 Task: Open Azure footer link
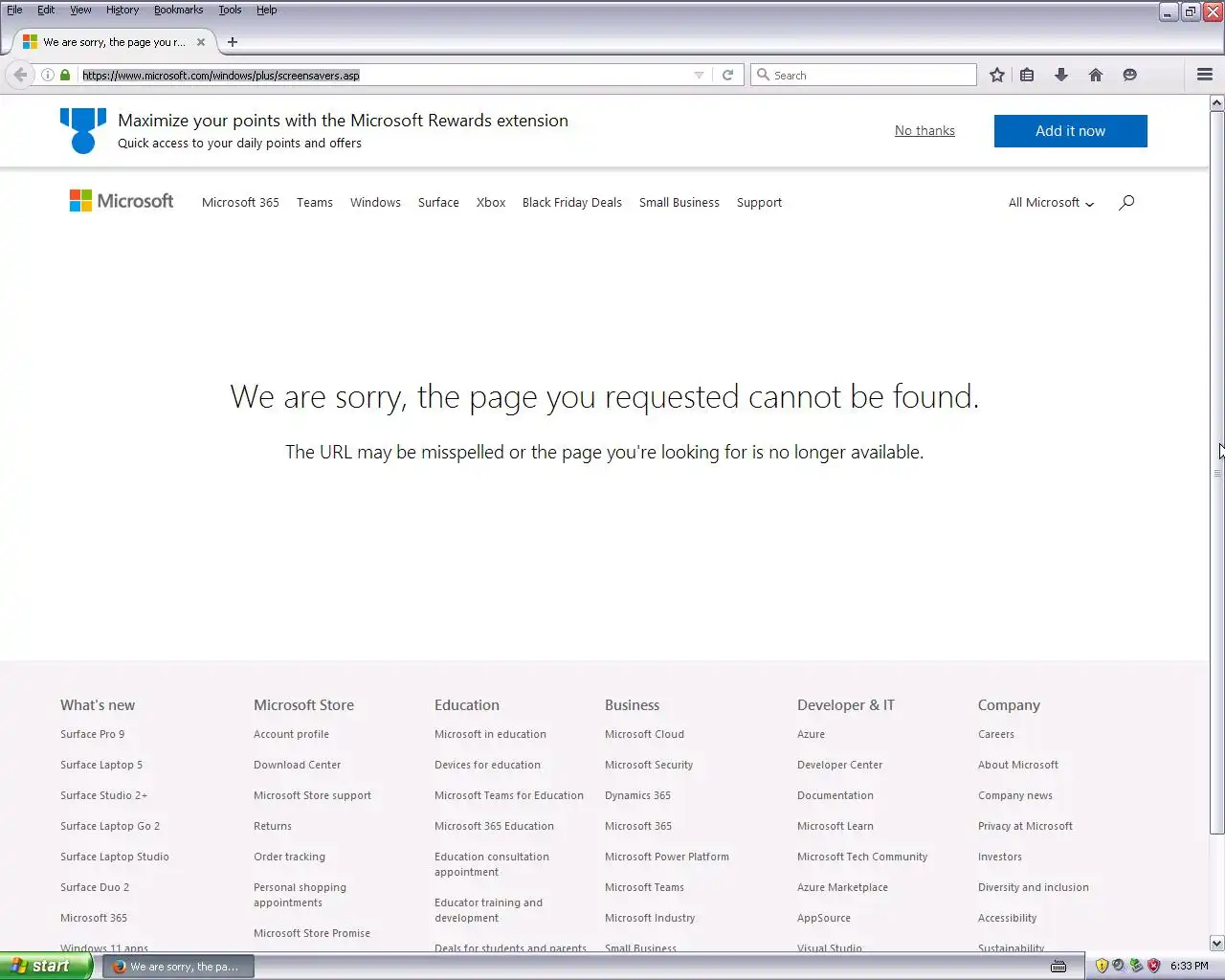click(x=811, y=734)
